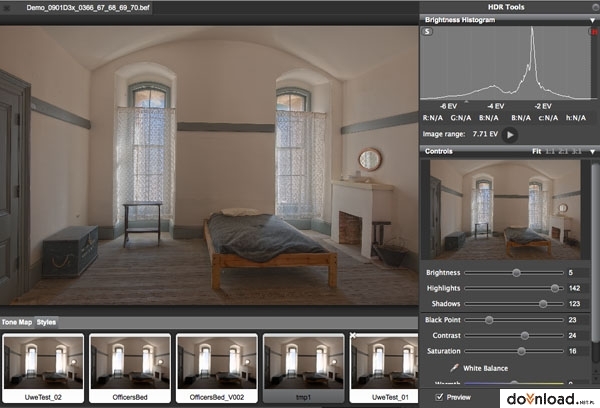600x408 pixels.
Task: Apply the tmp1 style thumbnail
Action: pyautogui.click(x=303, y=368)
